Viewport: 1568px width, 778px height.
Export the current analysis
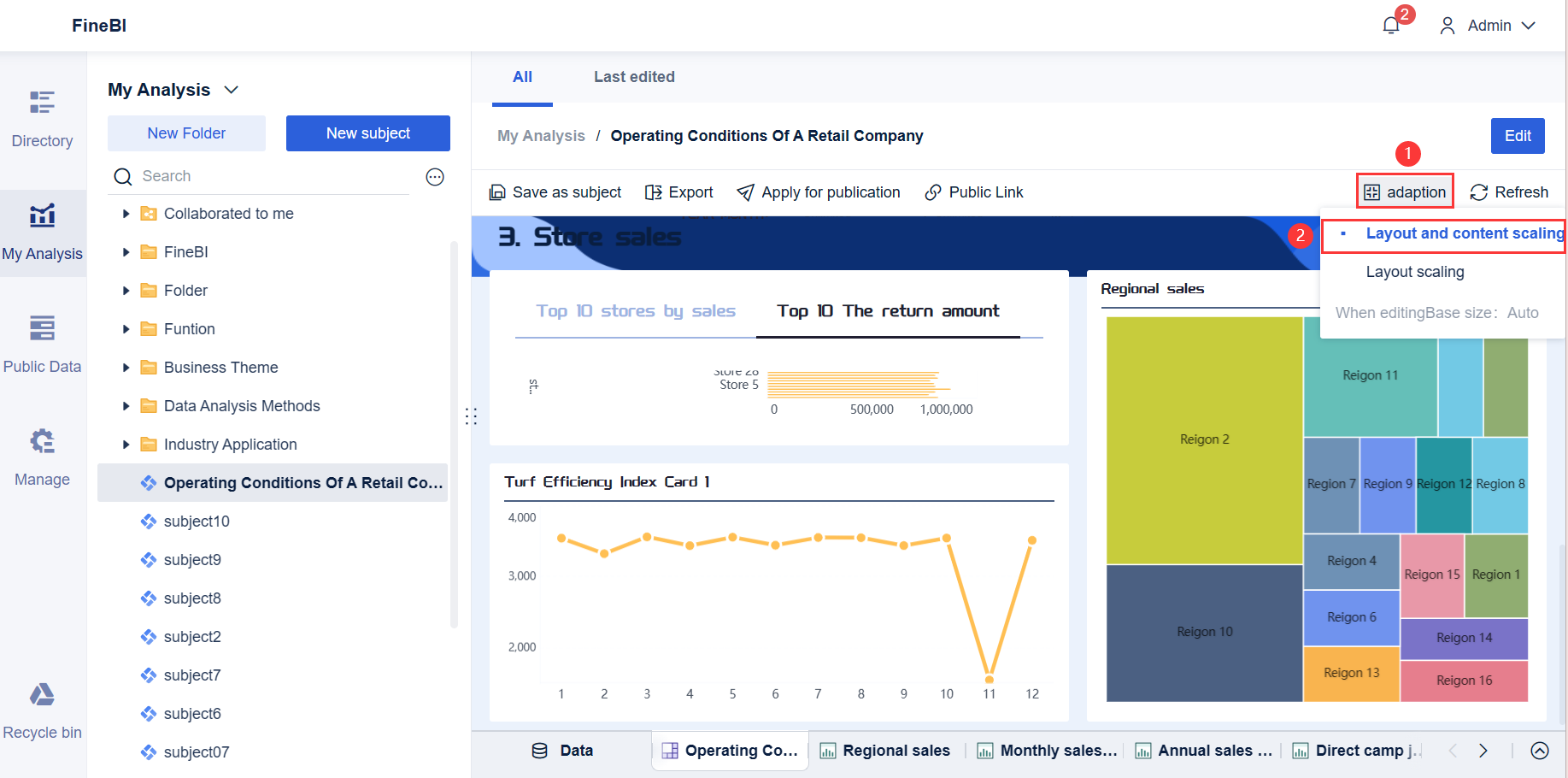pos(679,192)
